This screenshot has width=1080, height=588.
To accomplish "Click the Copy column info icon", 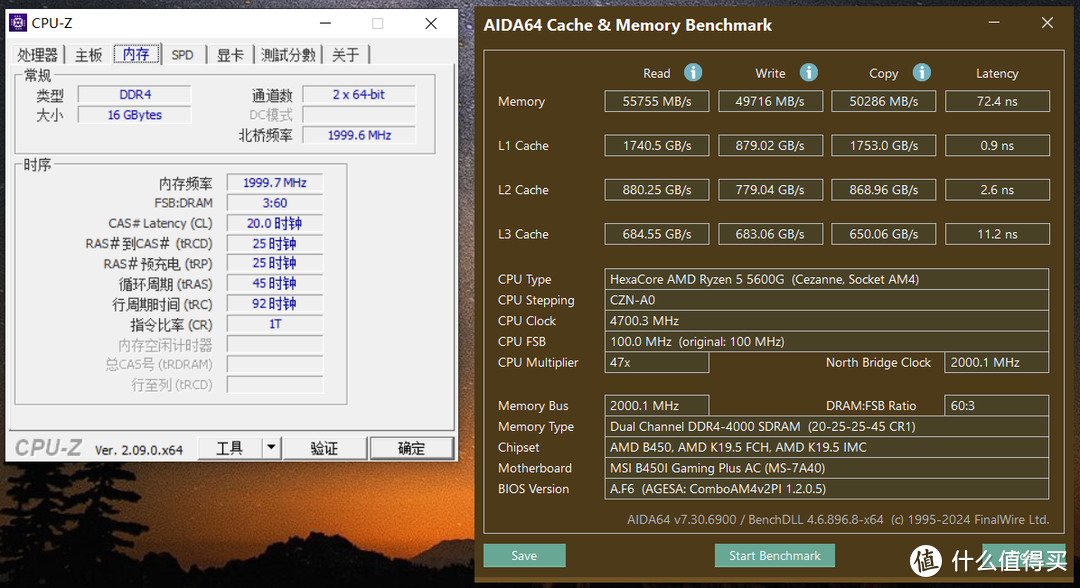I will [x=922, y=73].
